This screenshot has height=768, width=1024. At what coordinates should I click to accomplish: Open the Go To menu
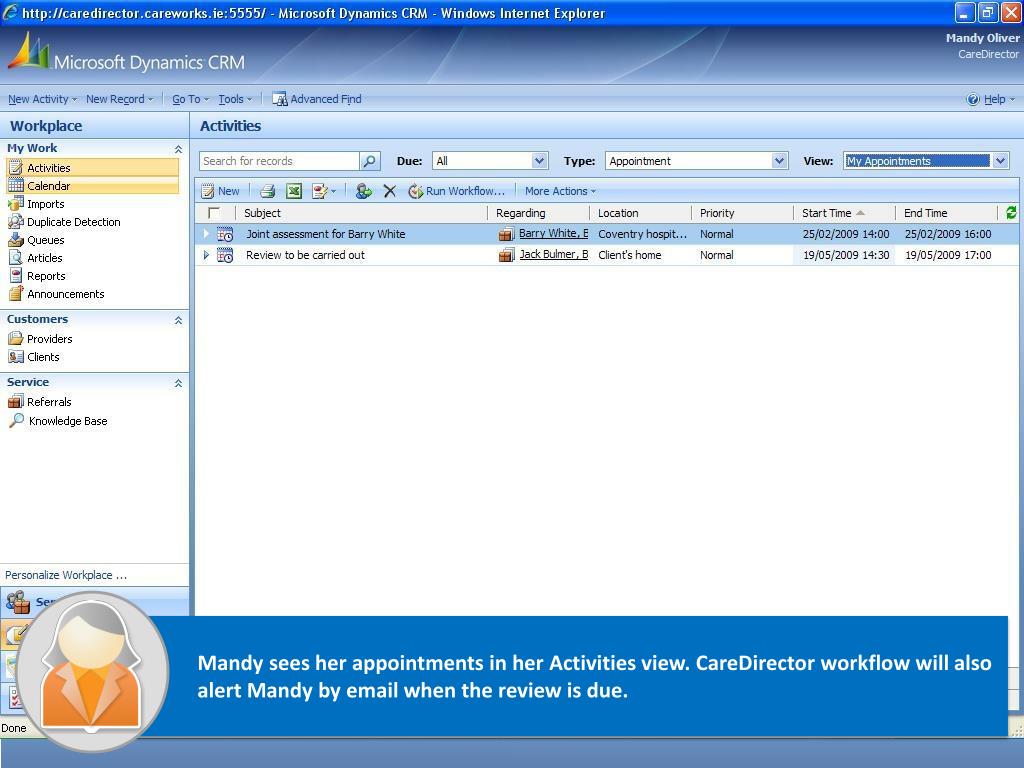tap(190, 99)
